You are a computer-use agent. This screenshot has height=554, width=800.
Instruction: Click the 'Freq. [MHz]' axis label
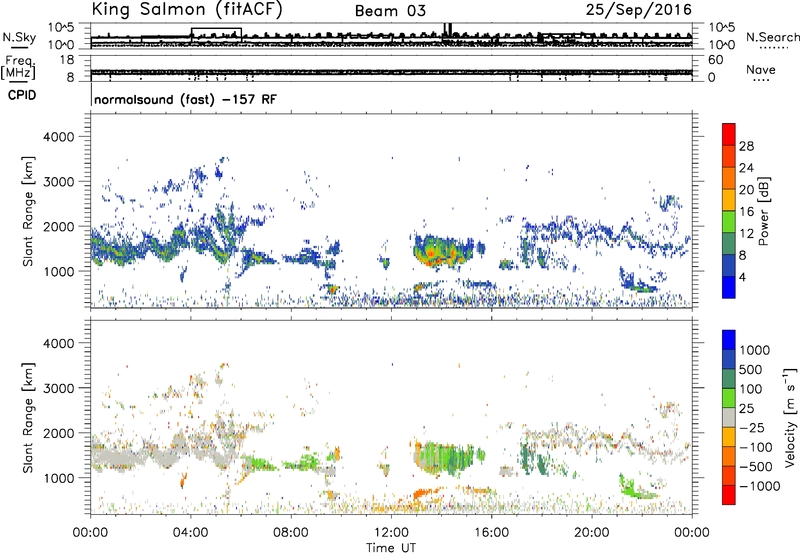[18, 68]
